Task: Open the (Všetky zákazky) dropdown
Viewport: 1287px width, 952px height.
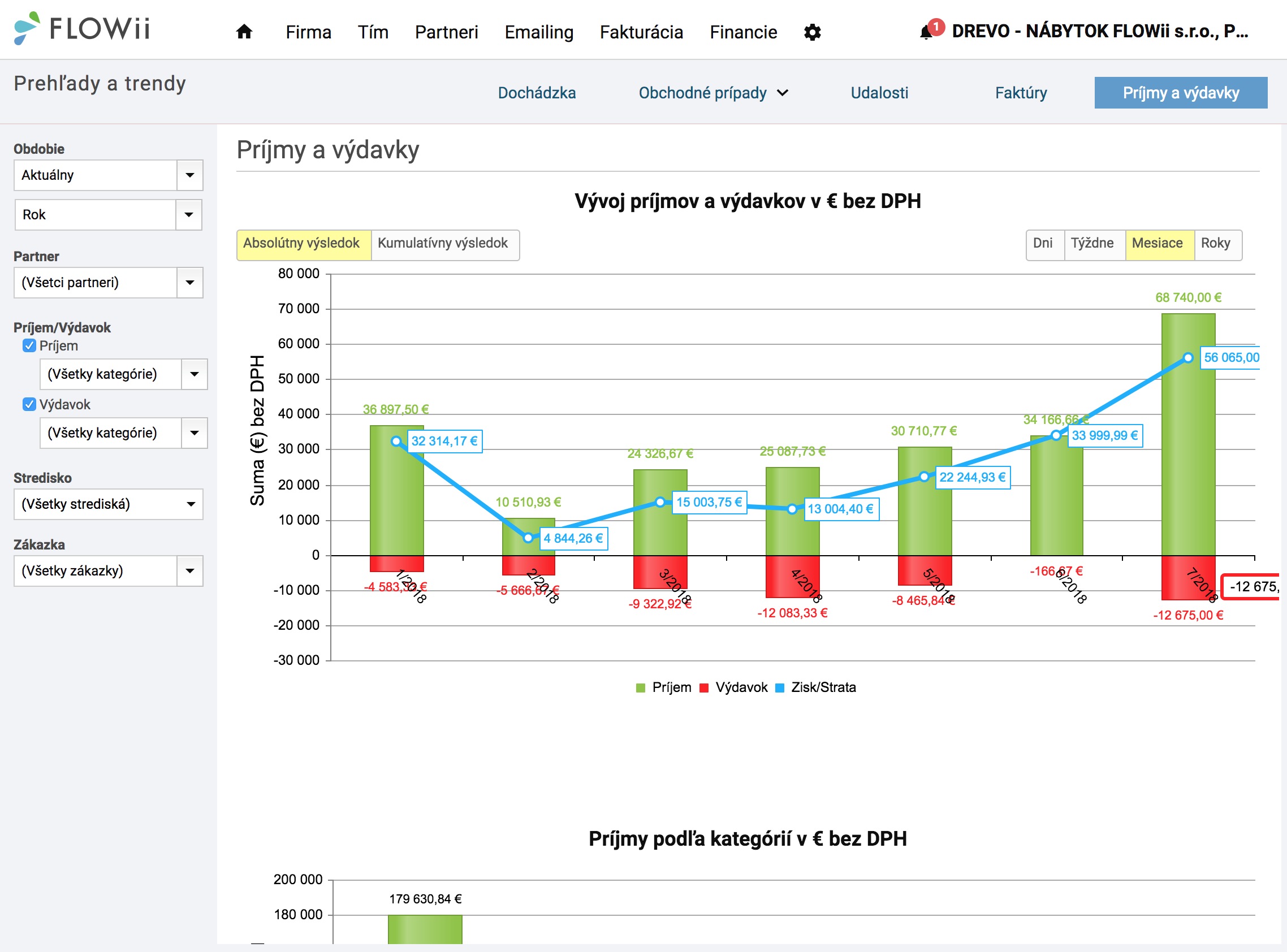Action: coord(109,571)
